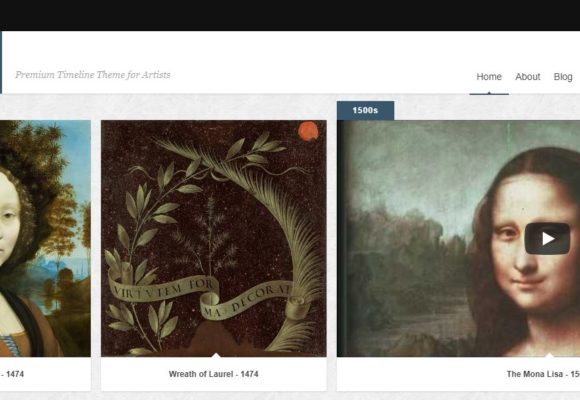
Task: Click the red wax seal on the wreath painting
Action: (x=308, y=131)
